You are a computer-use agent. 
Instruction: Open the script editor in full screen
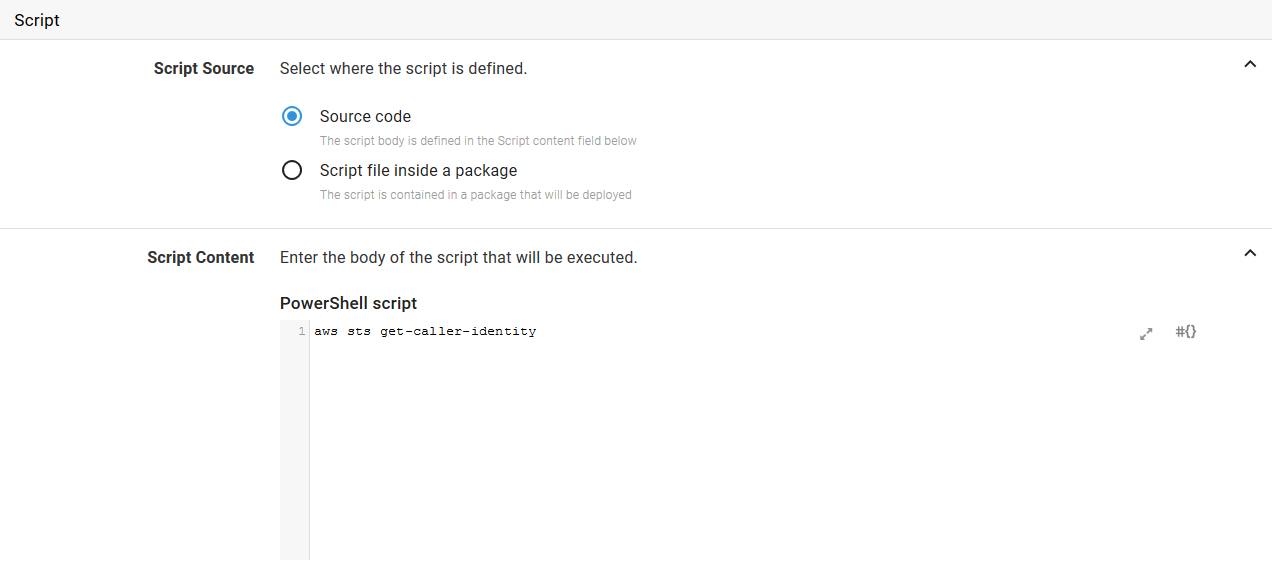(x=1146, y=334)
